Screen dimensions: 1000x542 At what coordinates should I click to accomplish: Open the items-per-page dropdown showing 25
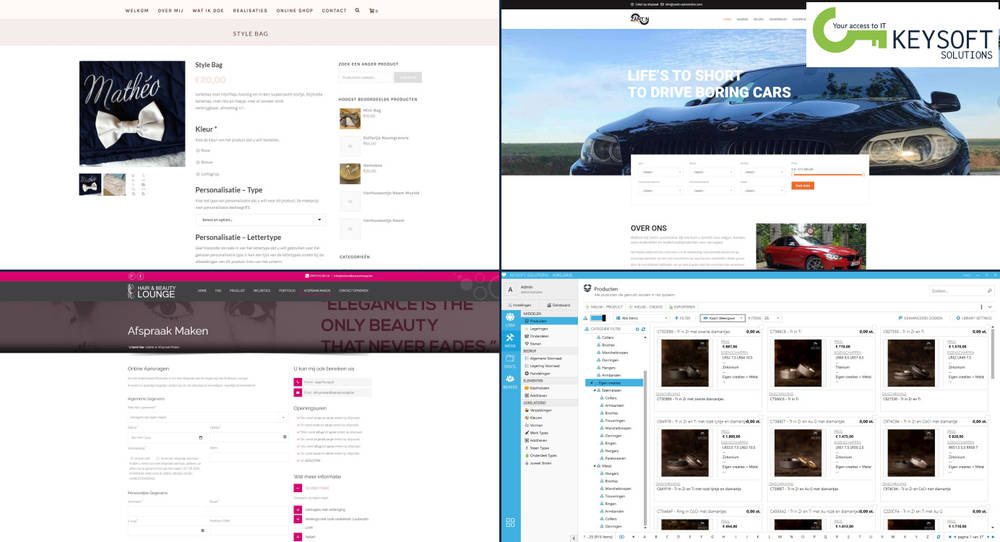tap(772, 318)
